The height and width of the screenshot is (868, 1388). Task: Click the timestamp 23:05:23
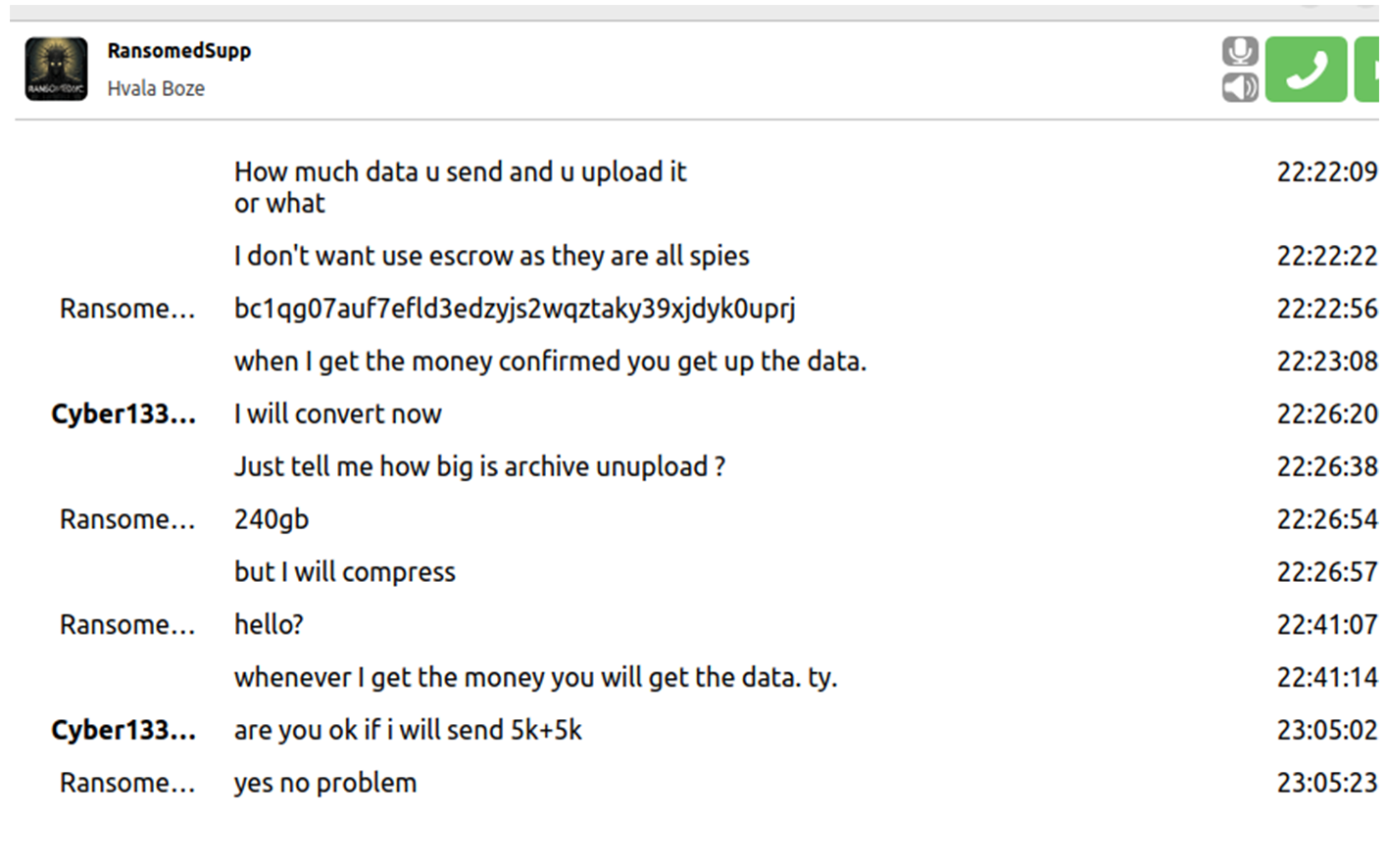(1327, 783)
